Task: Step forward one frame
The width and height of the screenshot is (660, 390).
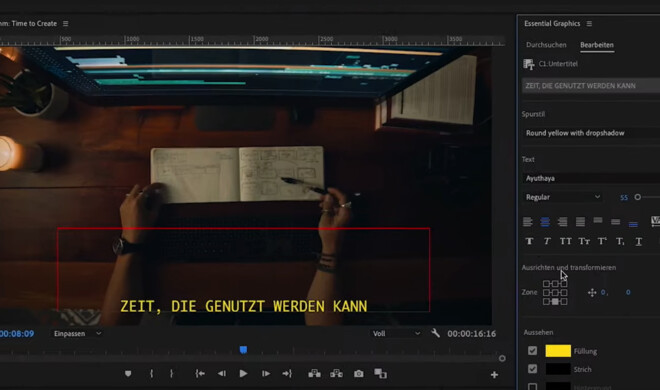Action: coord(266,374)
